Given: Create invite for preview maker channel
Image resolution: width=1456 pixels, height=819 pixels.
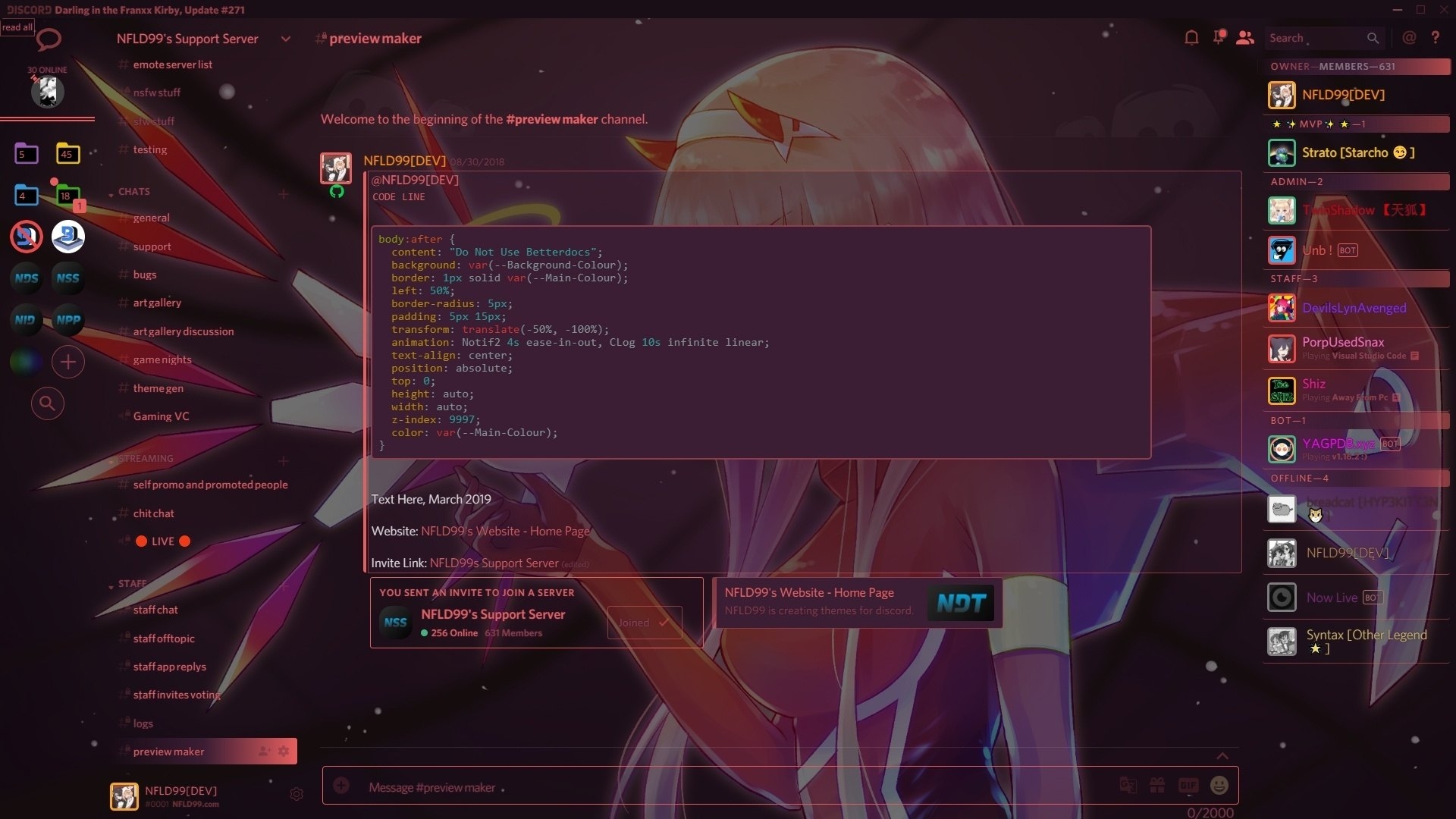Looking at the screenshot, I should 264,751.
